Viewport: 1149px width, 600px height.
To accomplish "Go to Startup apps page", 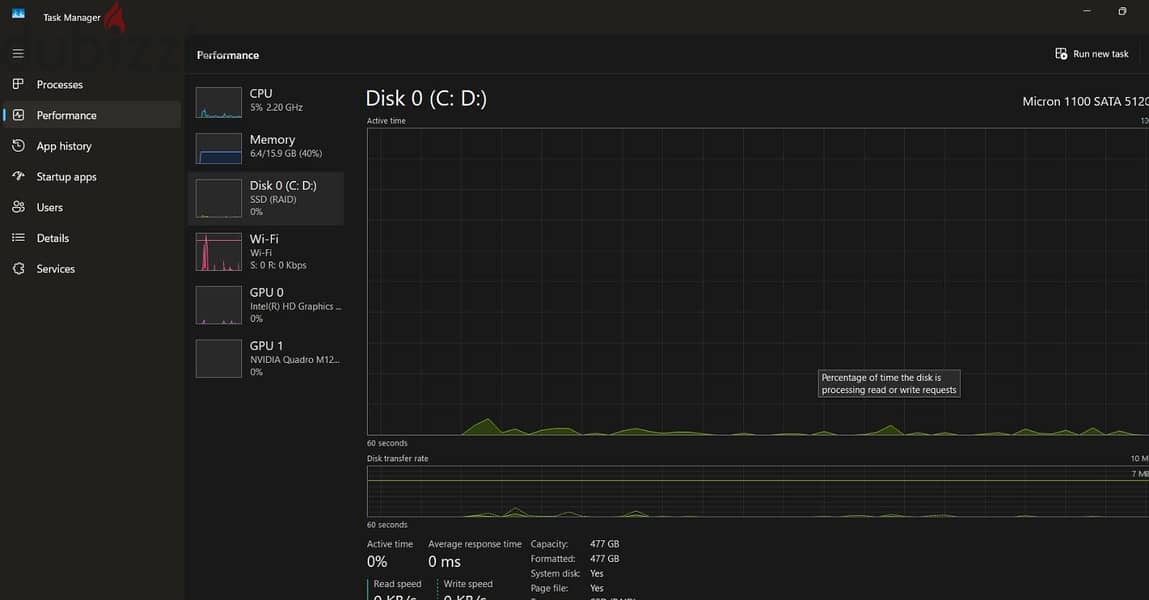I will click(92, 177).
